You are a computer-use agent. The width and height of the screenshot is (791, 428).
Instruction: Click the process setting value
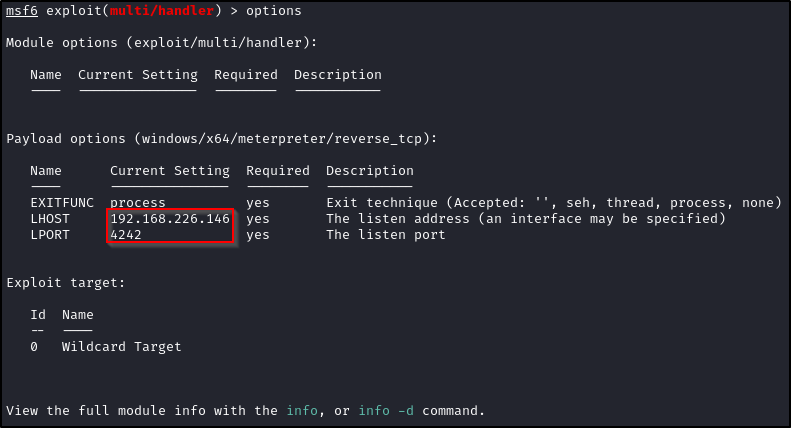(x=138, y=203)
